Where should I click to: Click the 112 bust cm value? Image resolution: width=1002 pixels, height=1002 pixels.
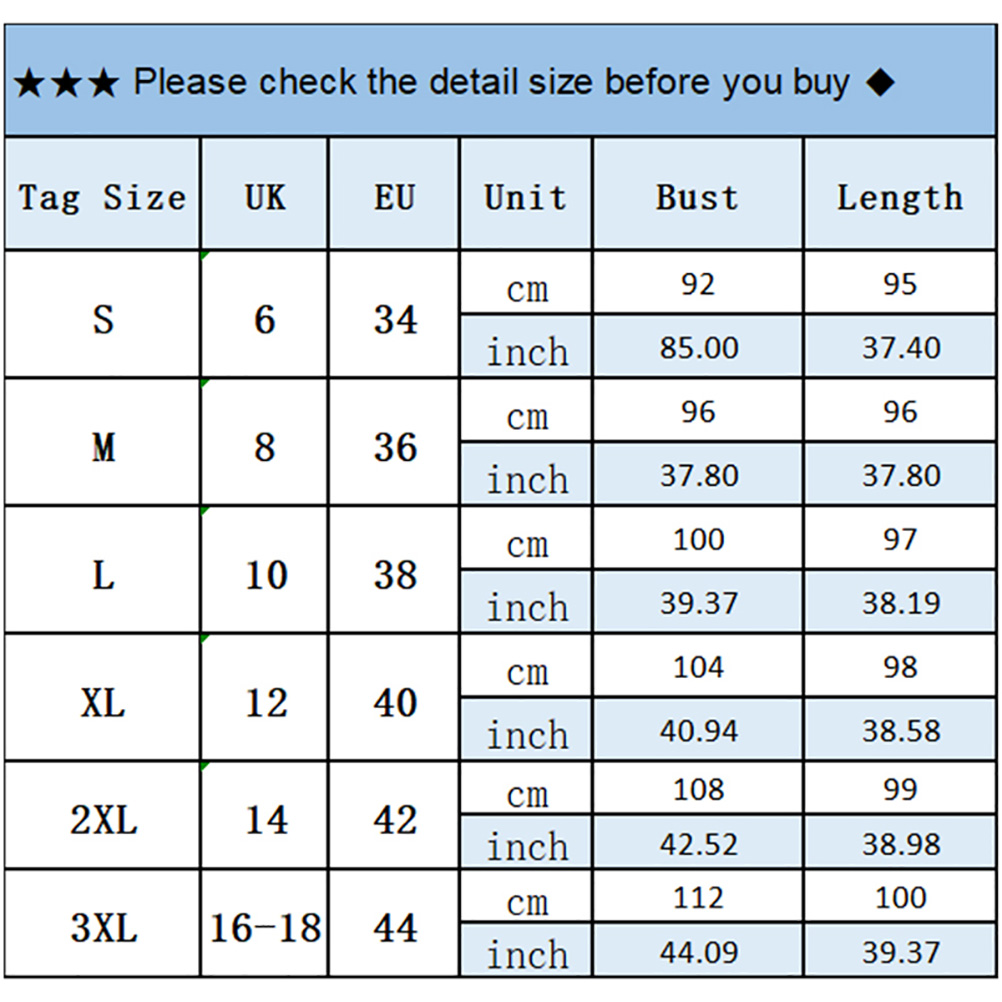pos(698,897)
